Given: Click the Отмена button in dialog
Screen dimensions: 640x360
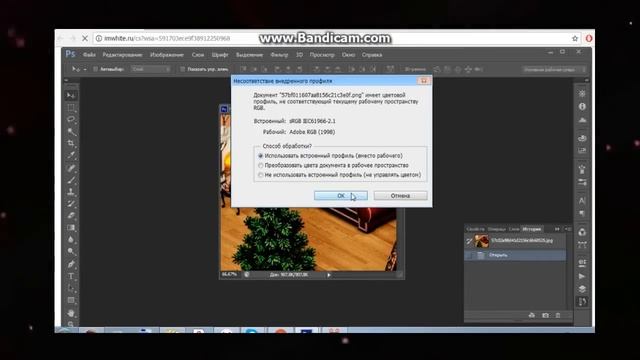Looking at the screenshot, I should 400,196.
